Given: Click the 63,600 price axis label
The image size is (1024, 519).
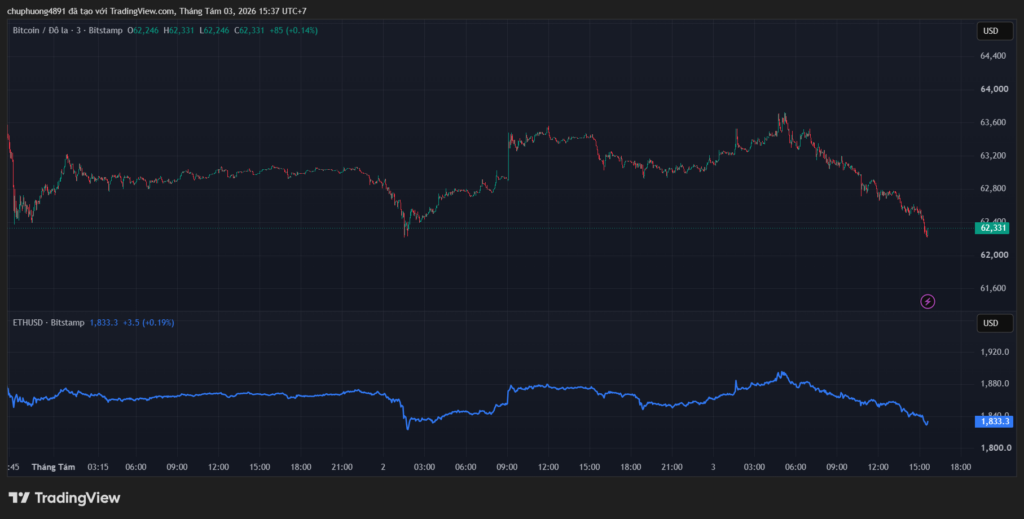Looking at the screenshot, I should 993,123.
